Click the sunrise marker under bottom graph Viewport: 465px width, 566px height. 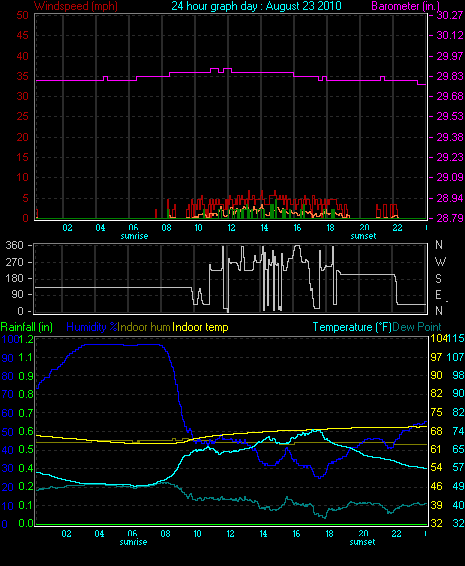(x=133, y=542)
